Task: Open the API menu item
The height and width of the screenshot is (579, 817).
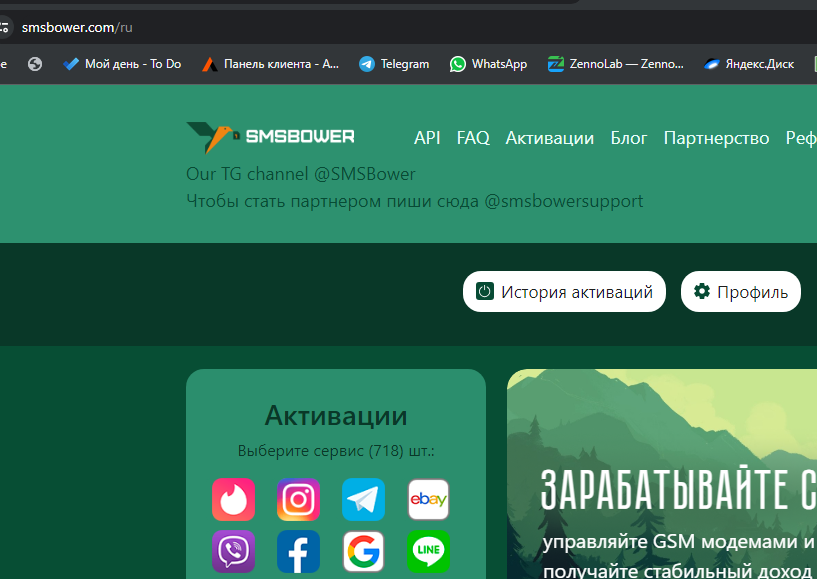Action: click(427, 138)
